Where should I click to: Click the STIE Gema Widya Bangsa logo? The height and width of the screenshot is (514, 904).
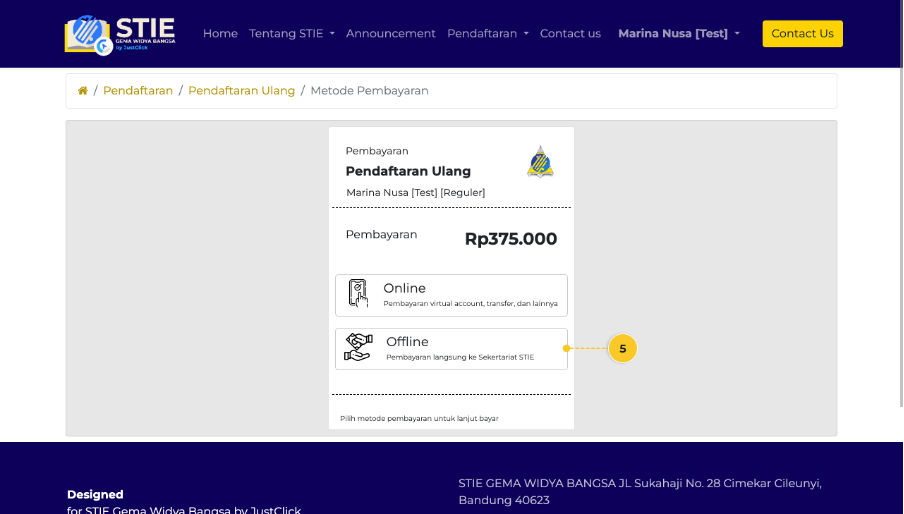pyautogui.click(x=119, y=34)
